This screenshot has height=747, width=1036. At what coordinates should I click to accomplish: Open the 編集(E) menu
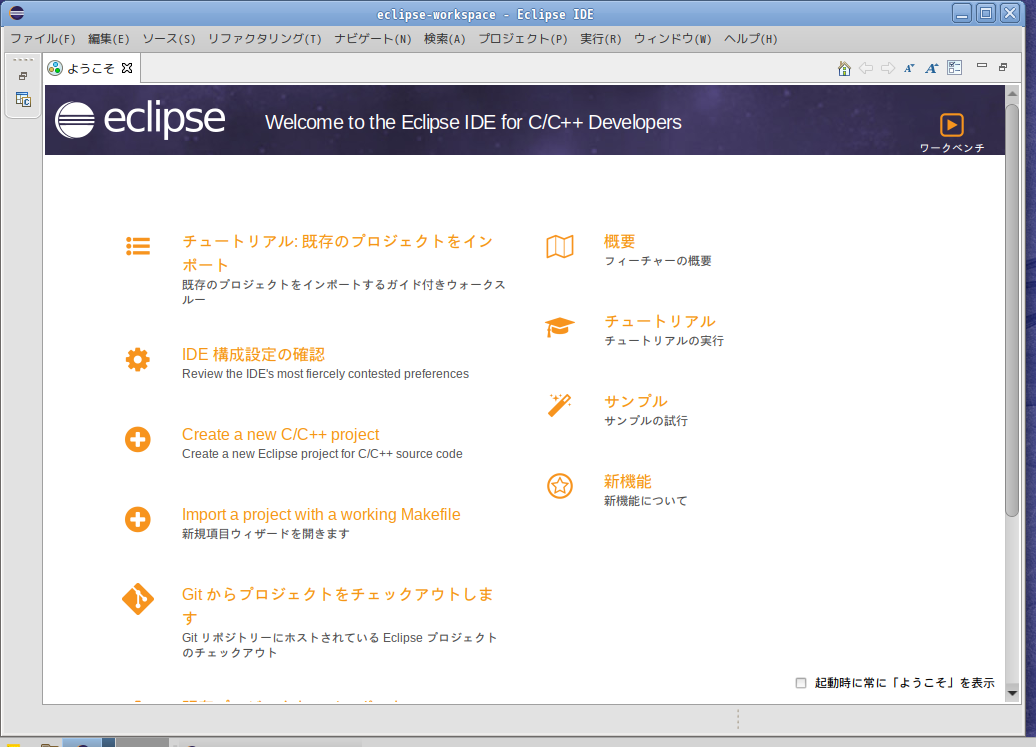(x=109, y=39)
